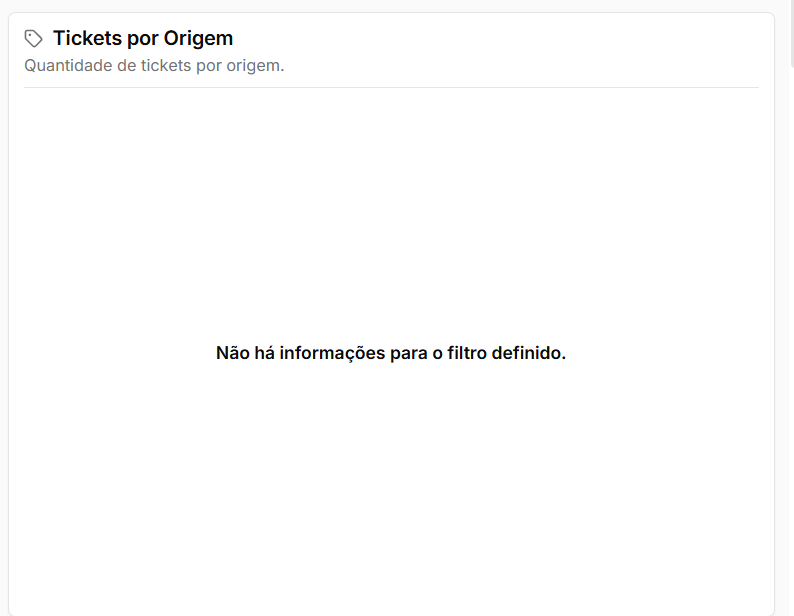Click the Não há informações empty-state message
Screen dimensions: 794x616
click(x=390, y=353)
